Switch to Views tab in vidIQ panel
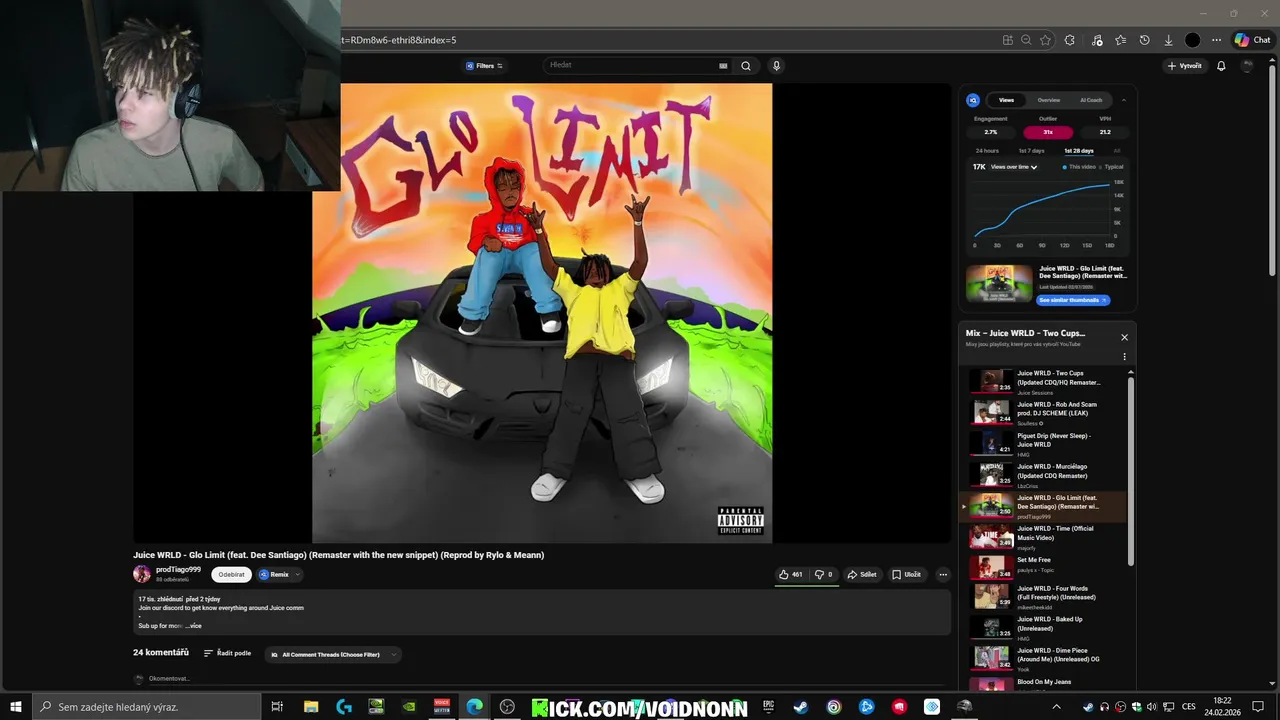This screenshot has height=720, width=1280. tap(1006, 100)
